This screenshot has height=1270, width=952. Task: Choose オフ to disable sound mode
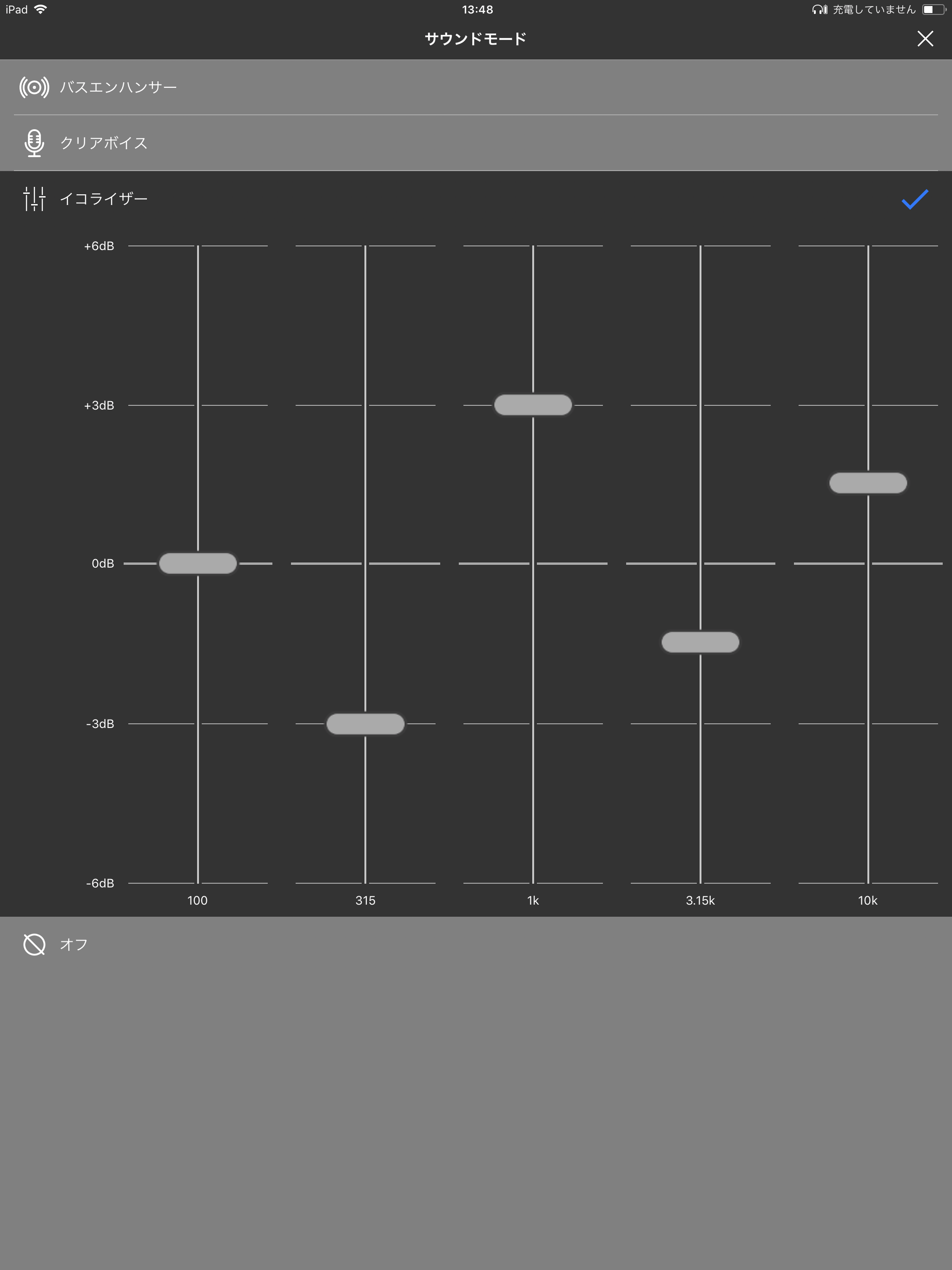pos(74,944)
